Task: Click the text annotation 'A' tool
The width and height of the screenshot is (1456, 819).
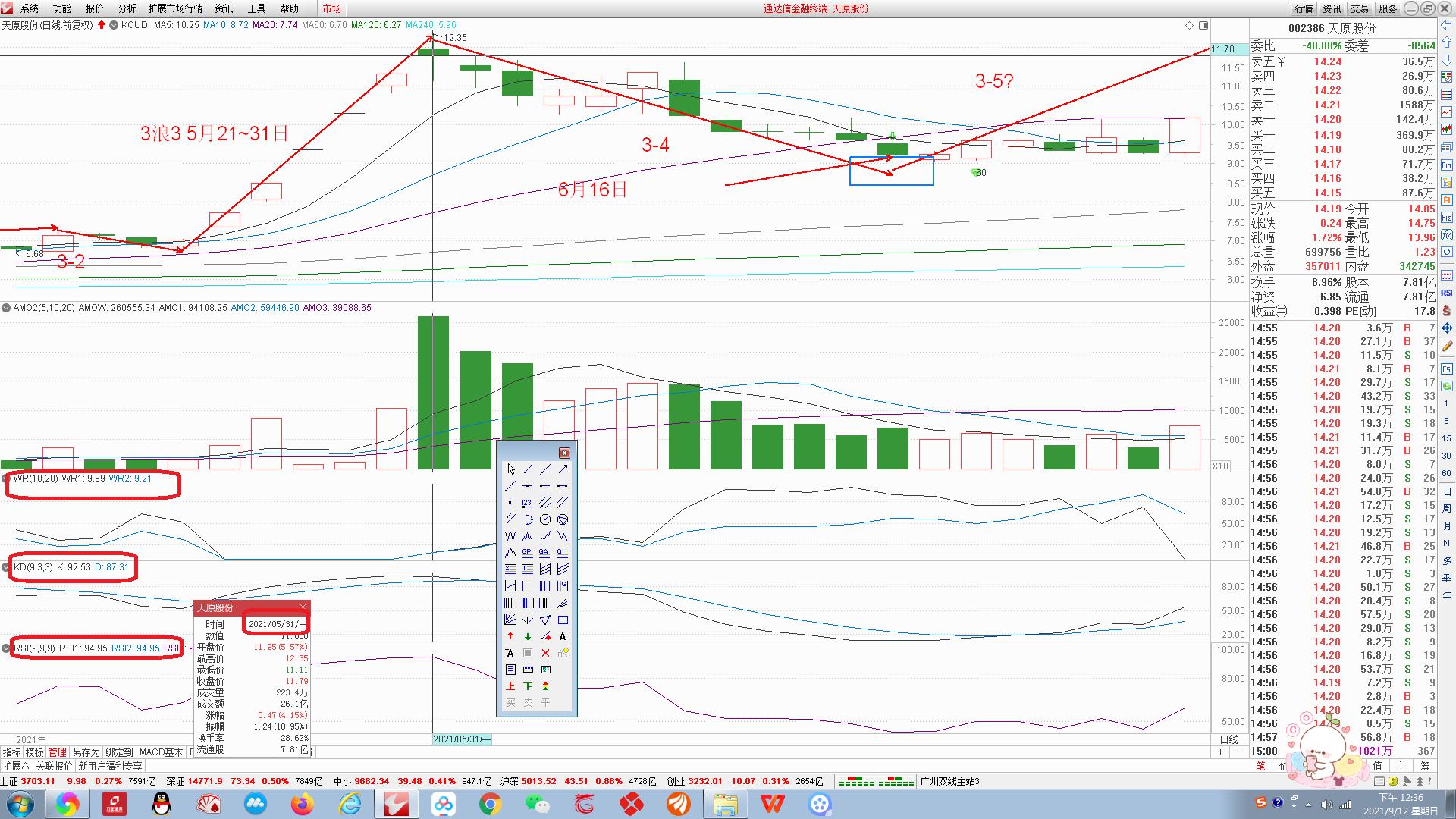Action: 563,636
